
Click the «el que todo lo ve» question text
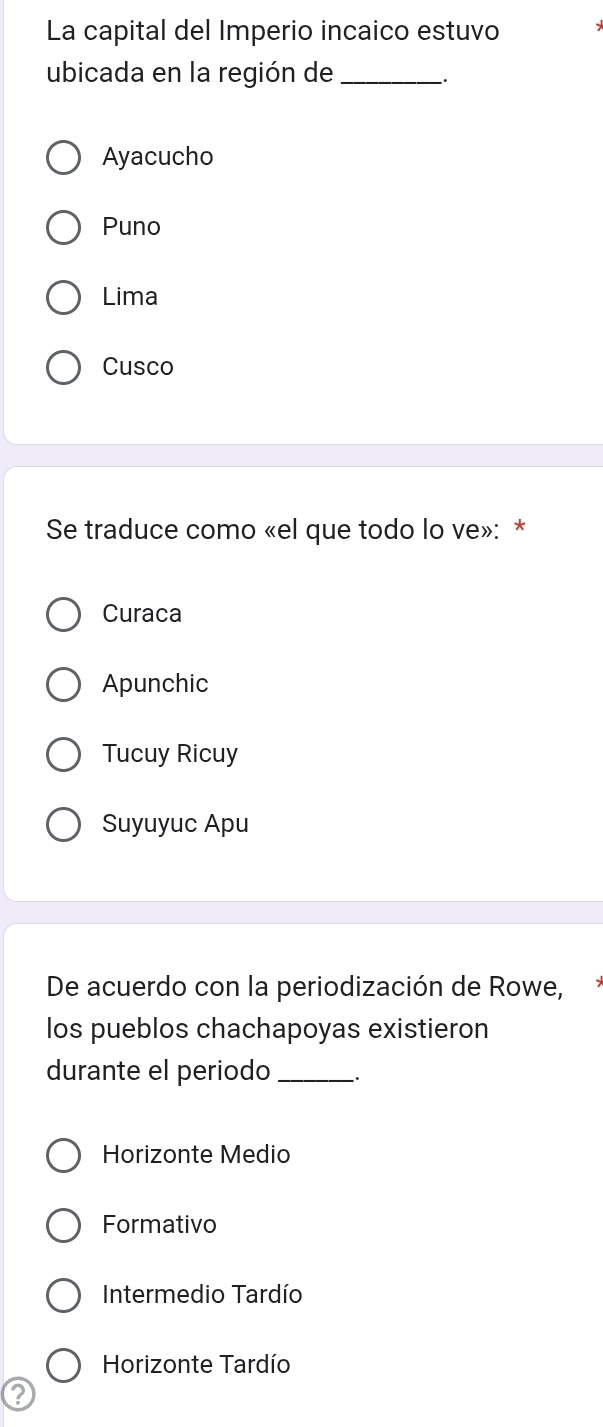pyautogui.click(x=270, y=529)
